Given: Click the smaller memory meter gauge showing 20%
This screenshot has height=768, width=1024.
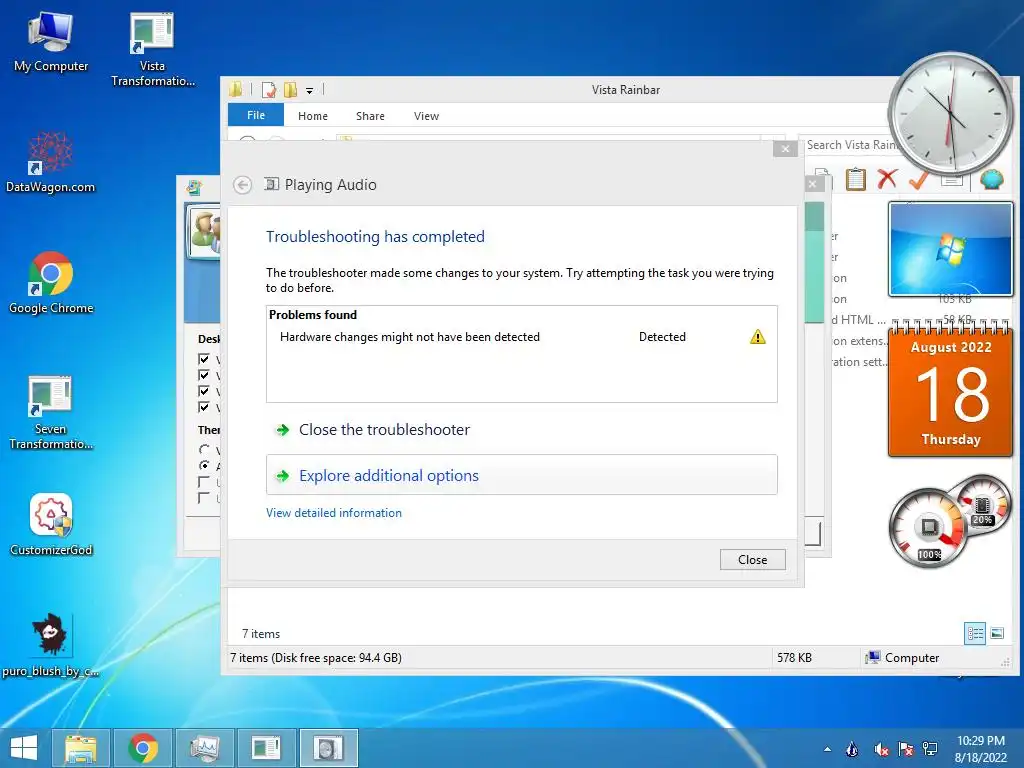Looking at the screenshot, I should (984, 504).
